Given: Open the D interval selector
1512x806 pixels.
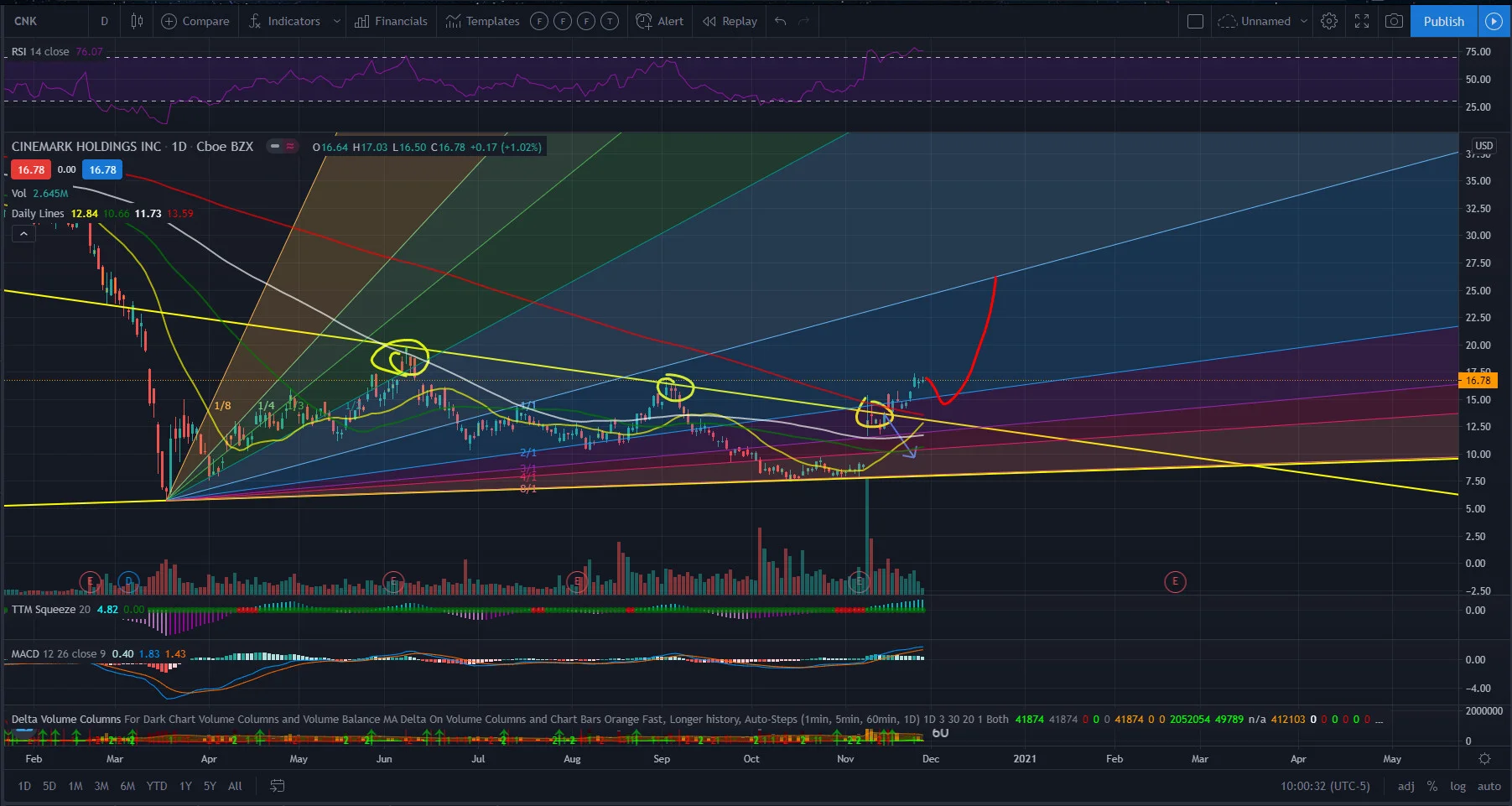Looking at the screenshot, I should [105, 21].
